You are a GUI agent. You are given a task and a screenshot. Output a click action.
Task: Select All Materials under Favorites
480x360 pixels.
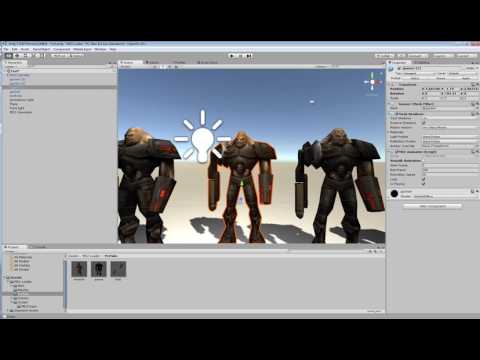coord(23,257)
